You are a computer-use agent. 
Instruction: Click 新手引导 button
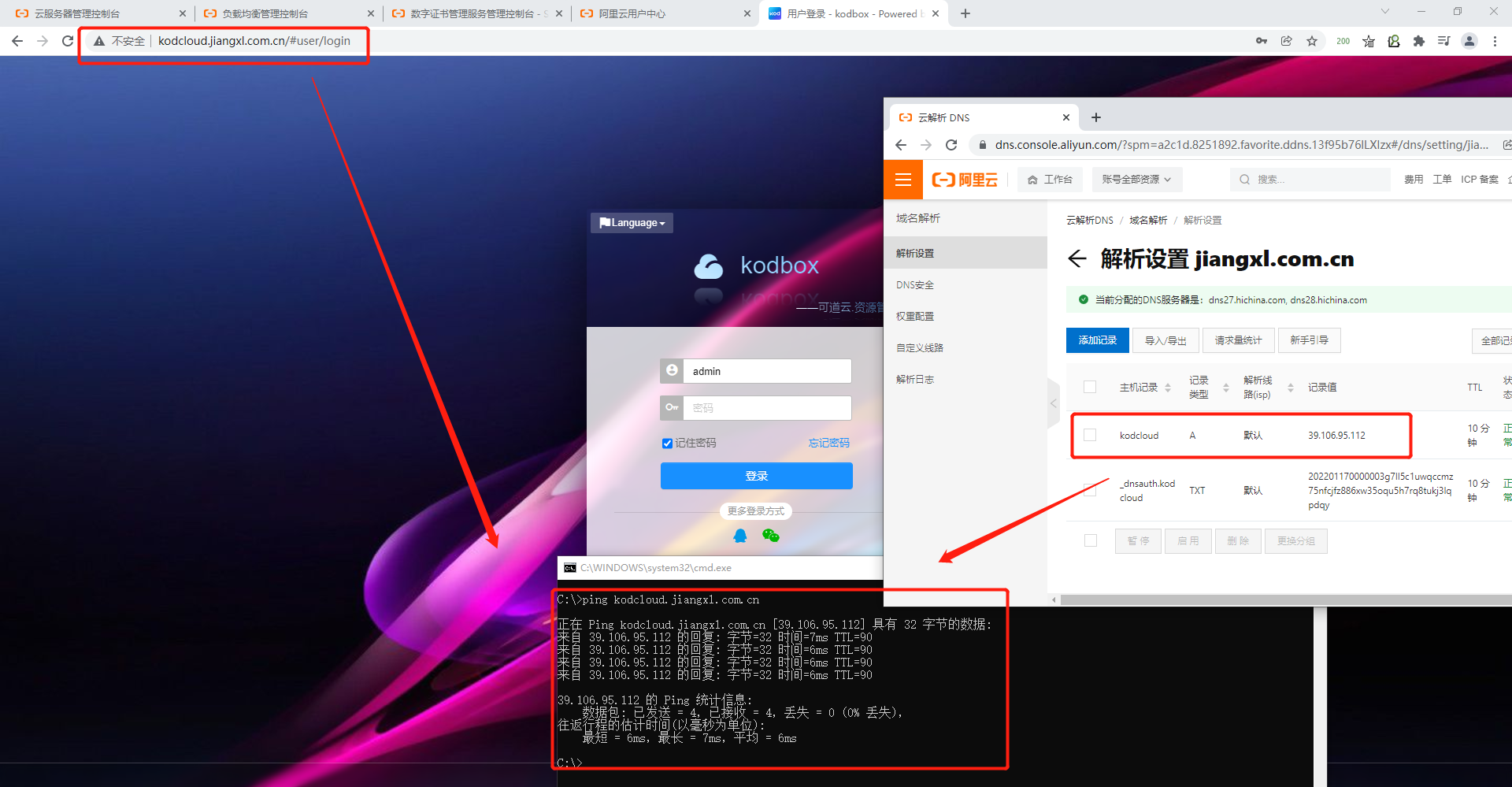pyautogui.click(x=1309, y=340)
